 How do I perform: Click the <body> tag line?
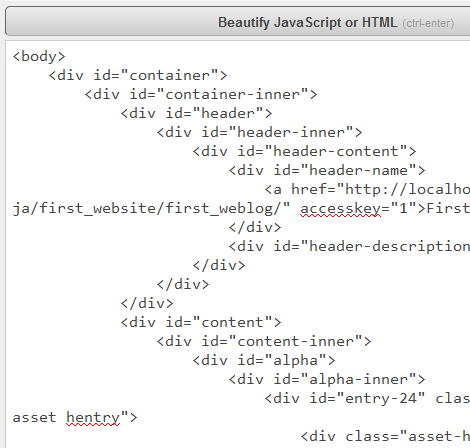[39, 56]
